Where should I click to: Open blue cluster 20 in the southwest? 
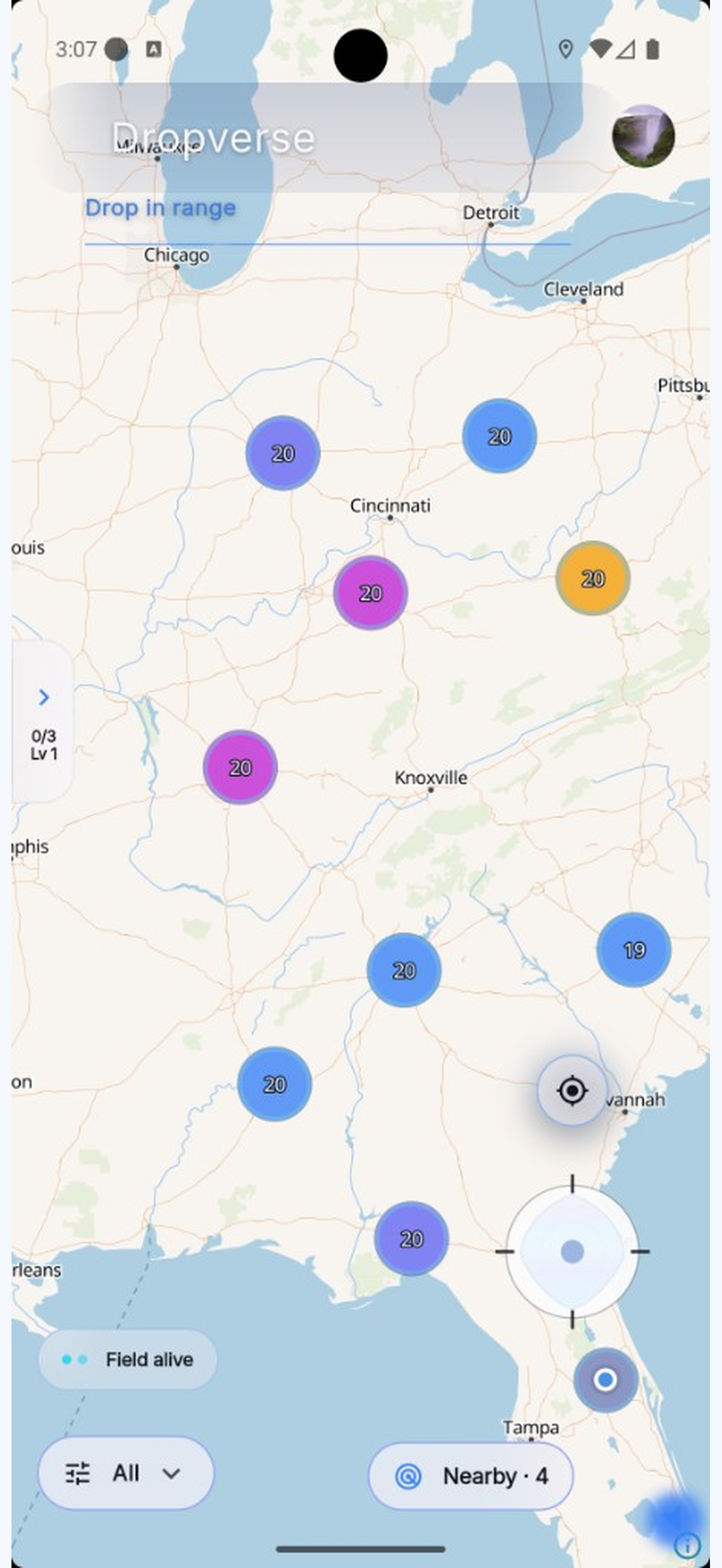(x=275, y=1084)
